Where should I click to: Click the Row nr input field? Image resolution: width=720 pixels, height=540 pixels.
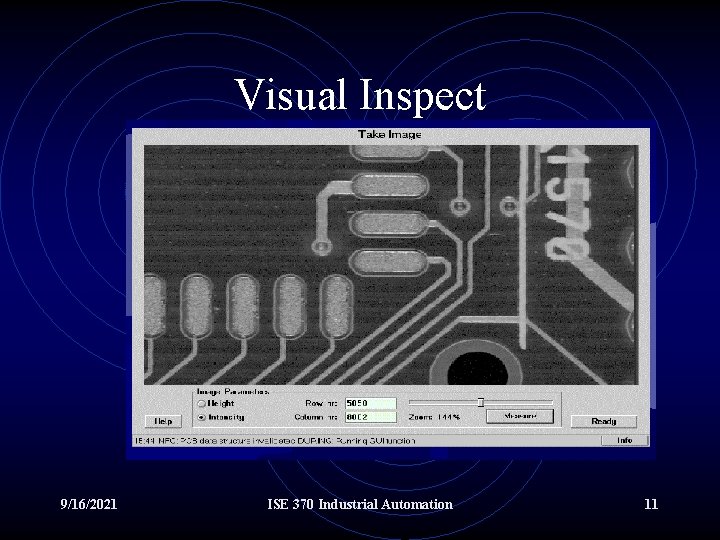pos(371,403)
